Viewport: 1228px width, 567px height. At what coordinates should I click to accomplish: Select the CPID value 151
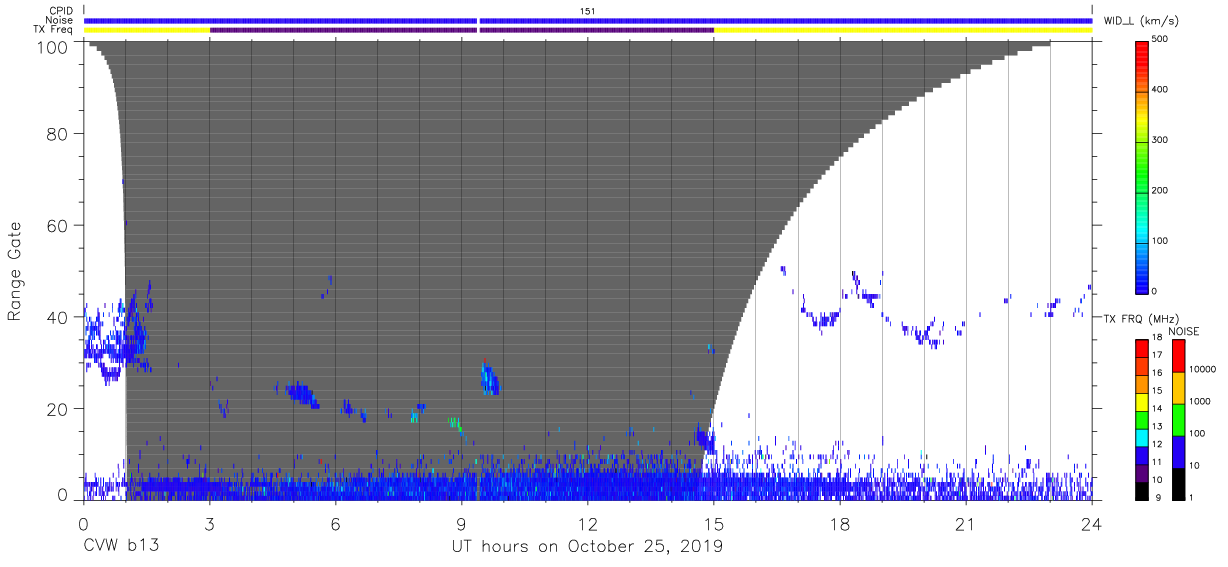tap(588, 11)
